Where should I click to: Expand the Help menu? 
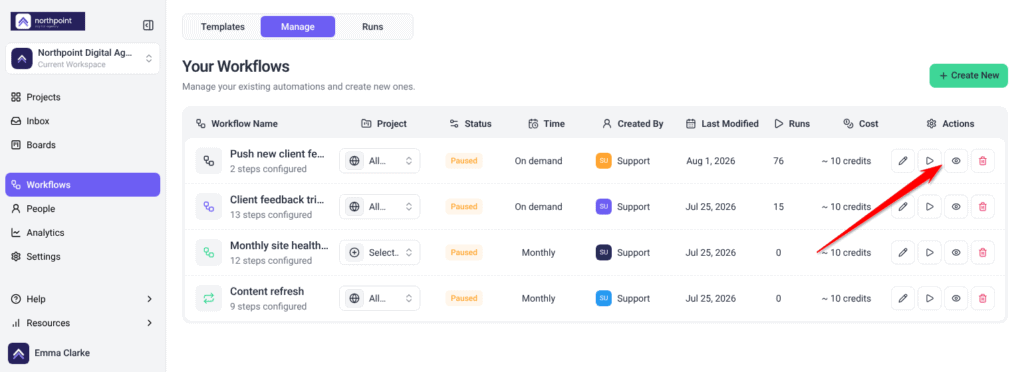click(82, 299)
